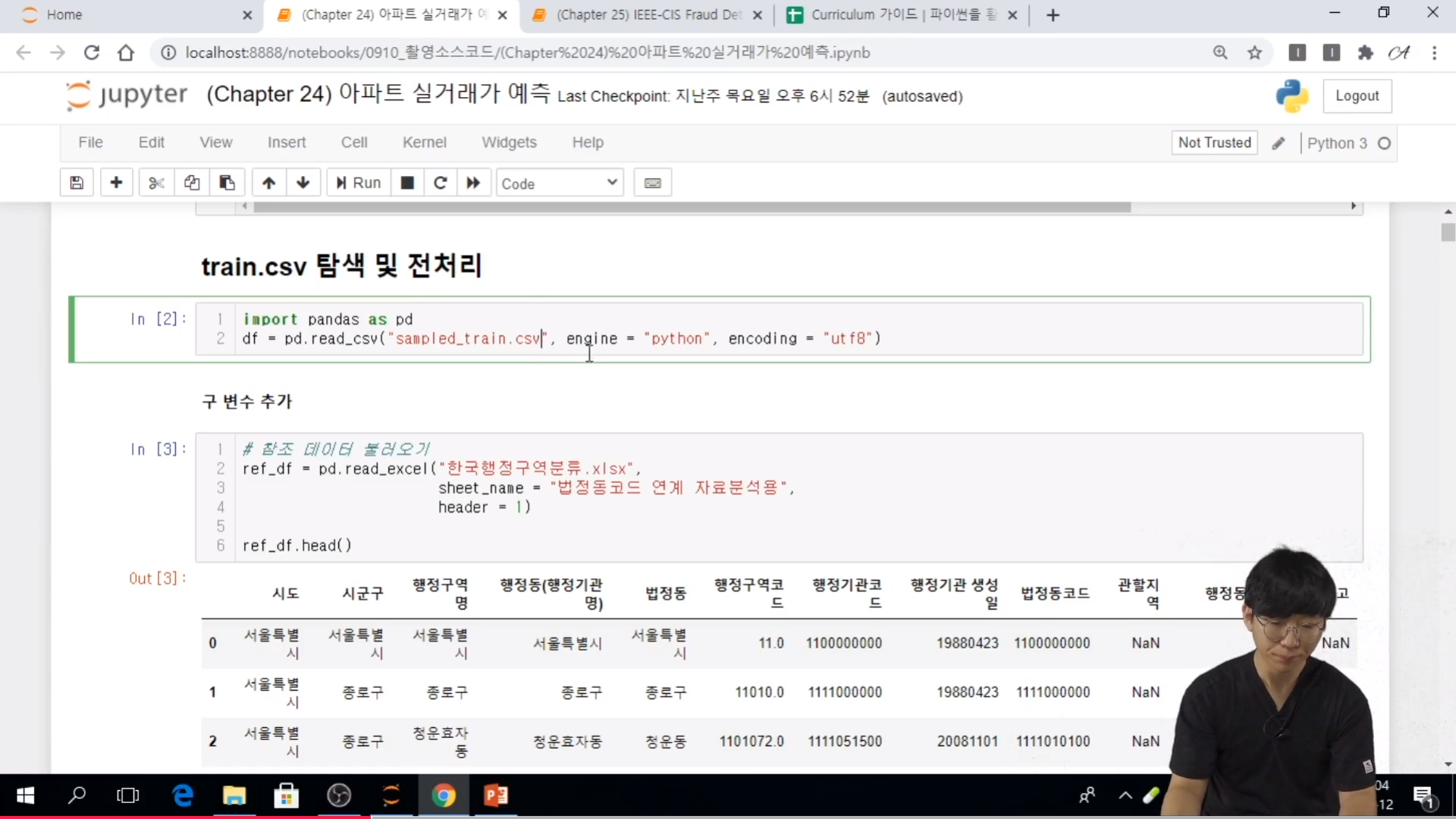The height and width of the screenshot is (819, 1456).
Task: Move selected cell up arrow
Action: (268, 183)
